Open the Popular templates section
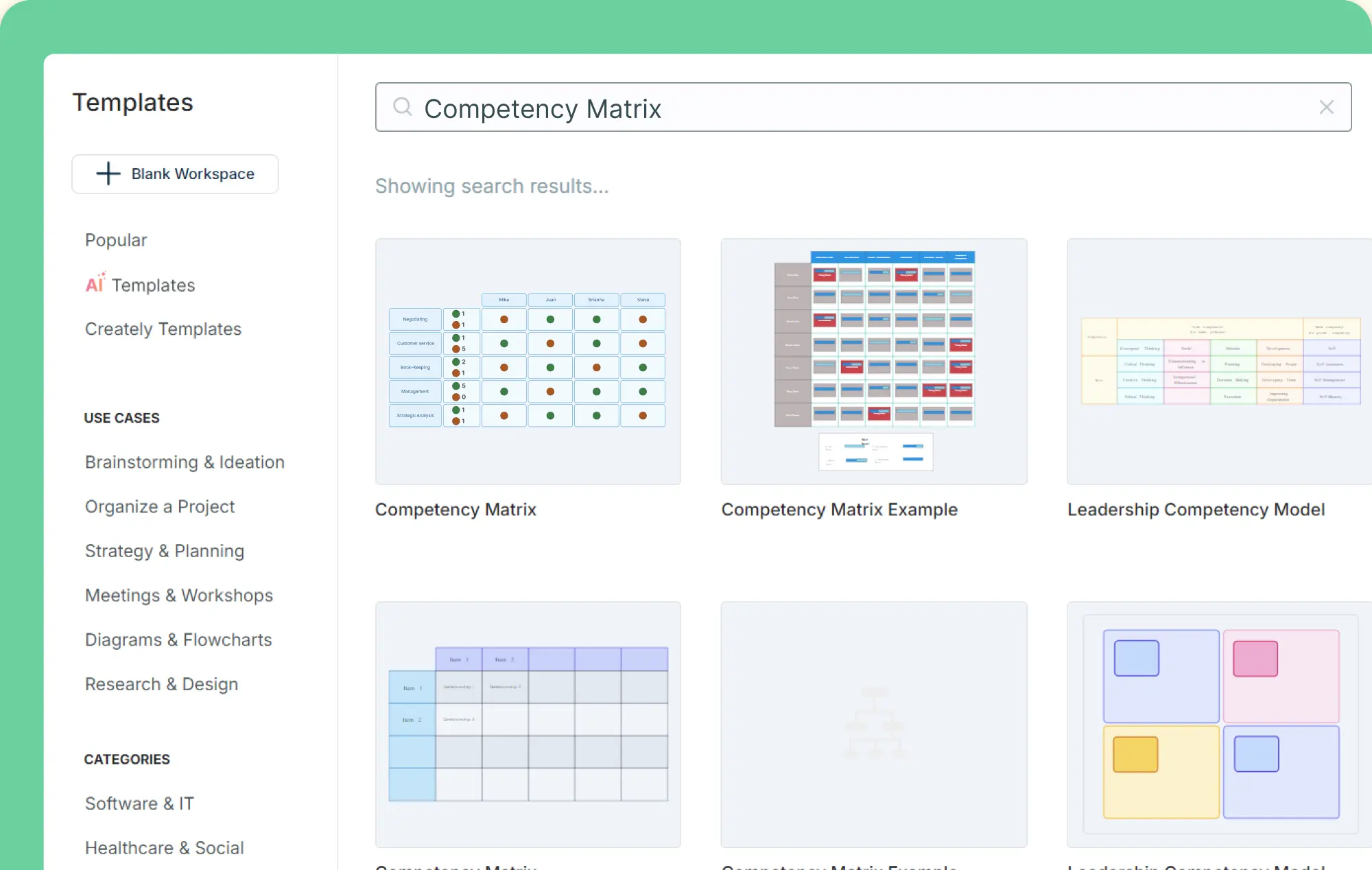Image resolution: width=1372 pixels, height=870 pixels. [116, 240]
